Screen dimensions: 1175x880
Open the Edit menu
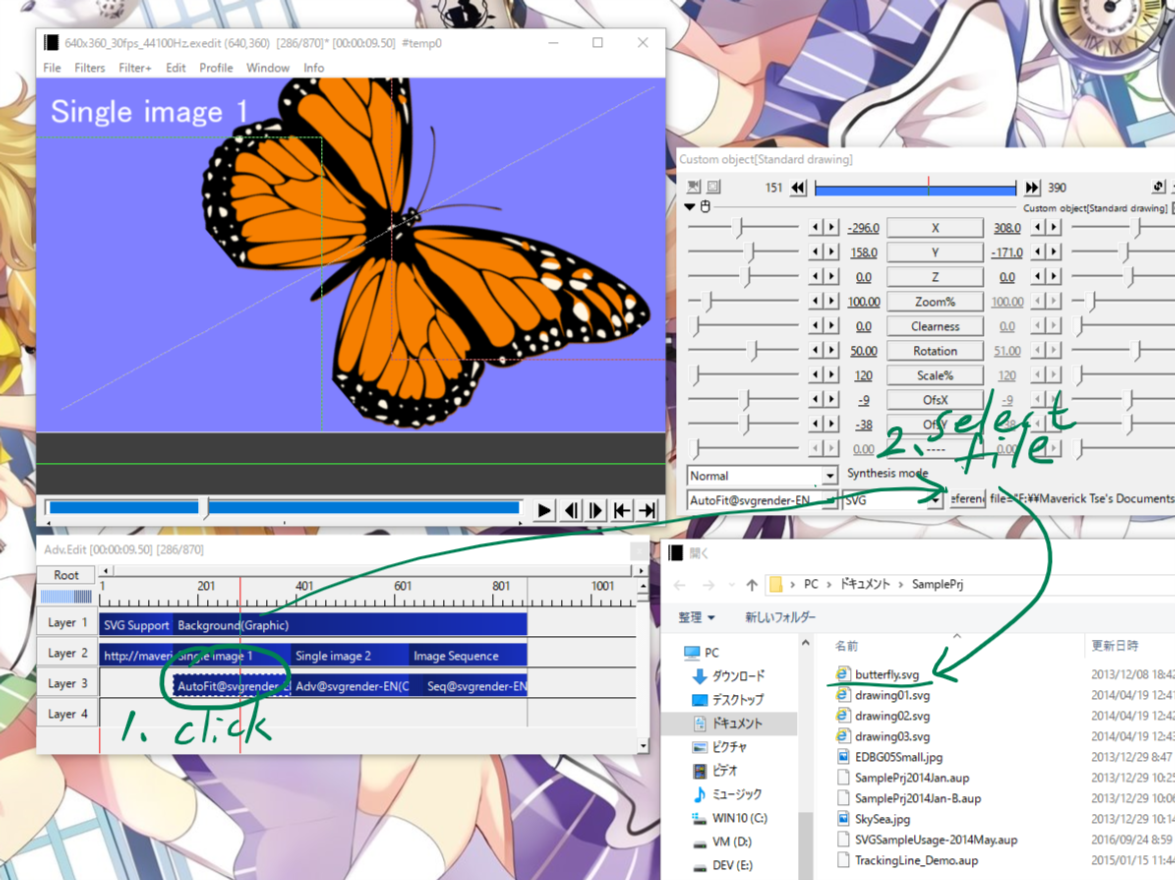[x=176, y=67]
